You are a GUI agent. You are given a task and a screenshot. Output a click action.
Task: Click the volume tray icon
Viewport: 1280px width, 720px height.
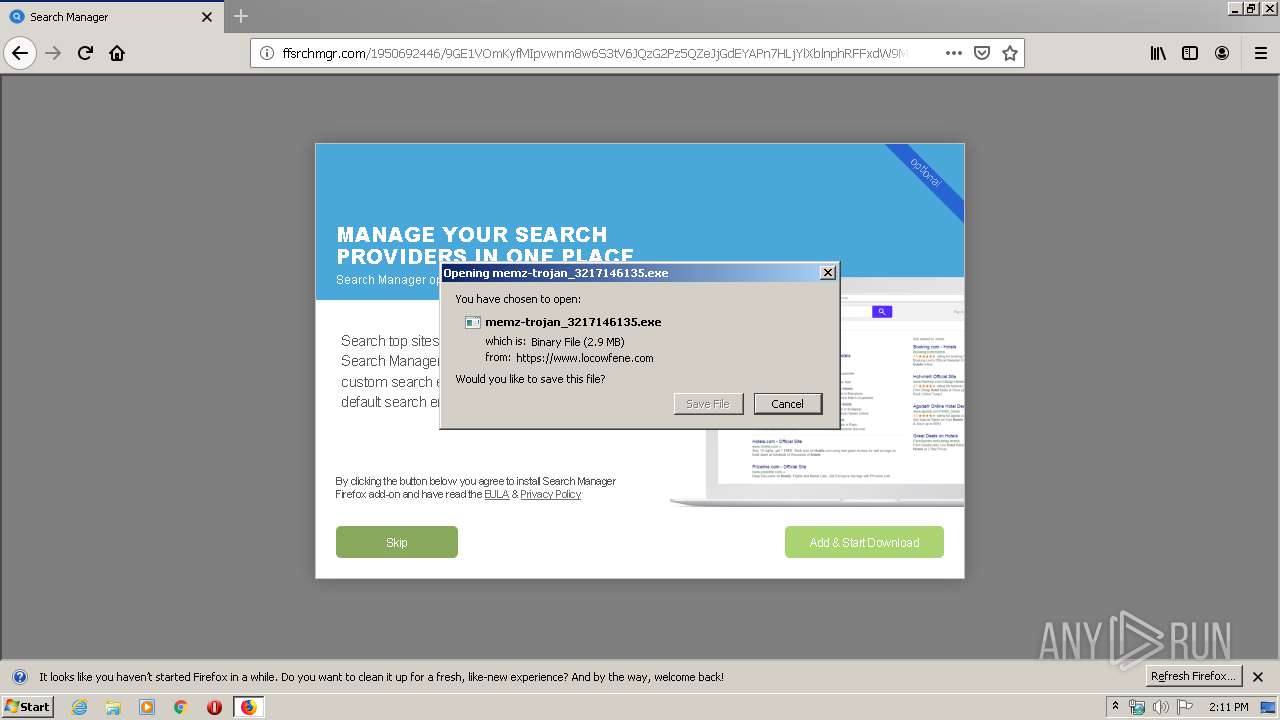tap(1160, 707)
